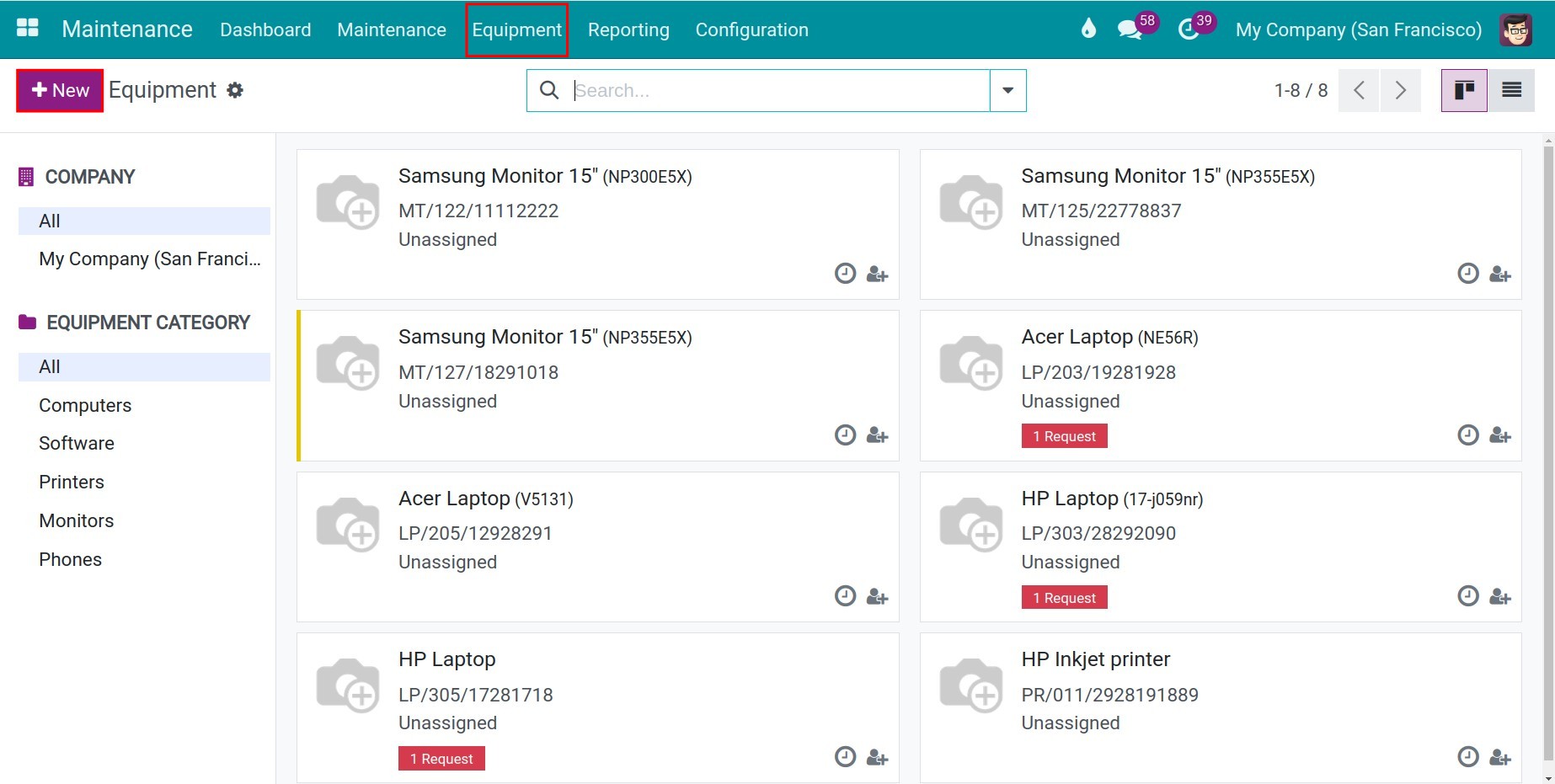Go to next page of records

click(1400, 90)
